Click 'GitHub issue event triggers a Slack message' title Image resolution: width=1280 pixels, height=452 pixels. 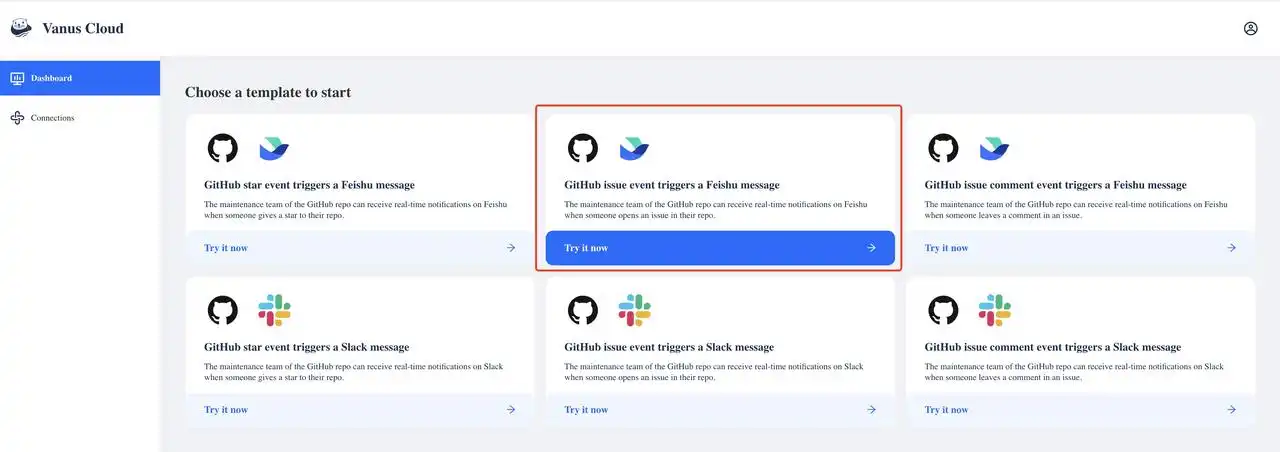click(x=669, y=347)
